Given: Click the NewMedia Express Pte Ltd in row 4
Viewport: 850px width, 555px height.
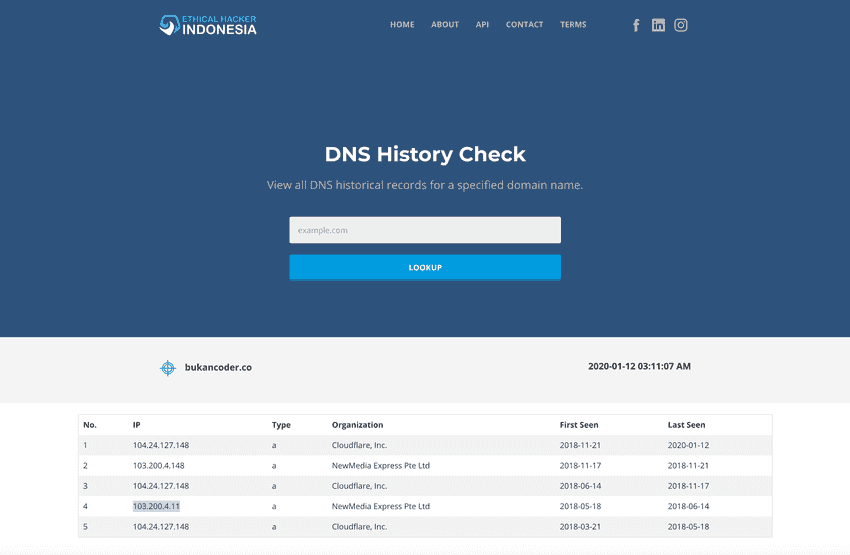Looking at the screenshot, I should tap(380, 506).
